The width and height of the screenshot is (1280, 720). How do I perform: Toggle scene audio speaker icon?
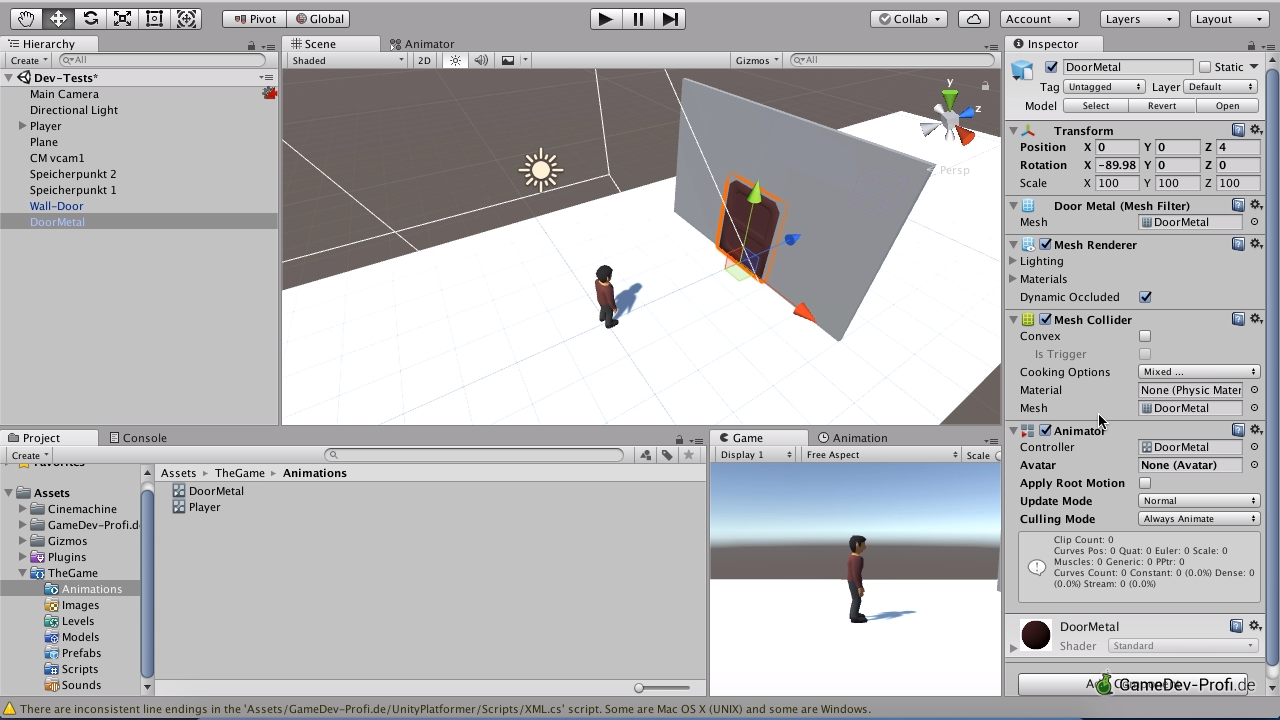point(481,60)
